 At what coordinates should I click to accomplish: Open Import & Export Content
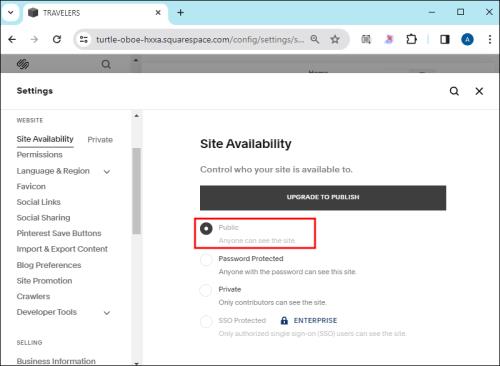tap(62, 249)
